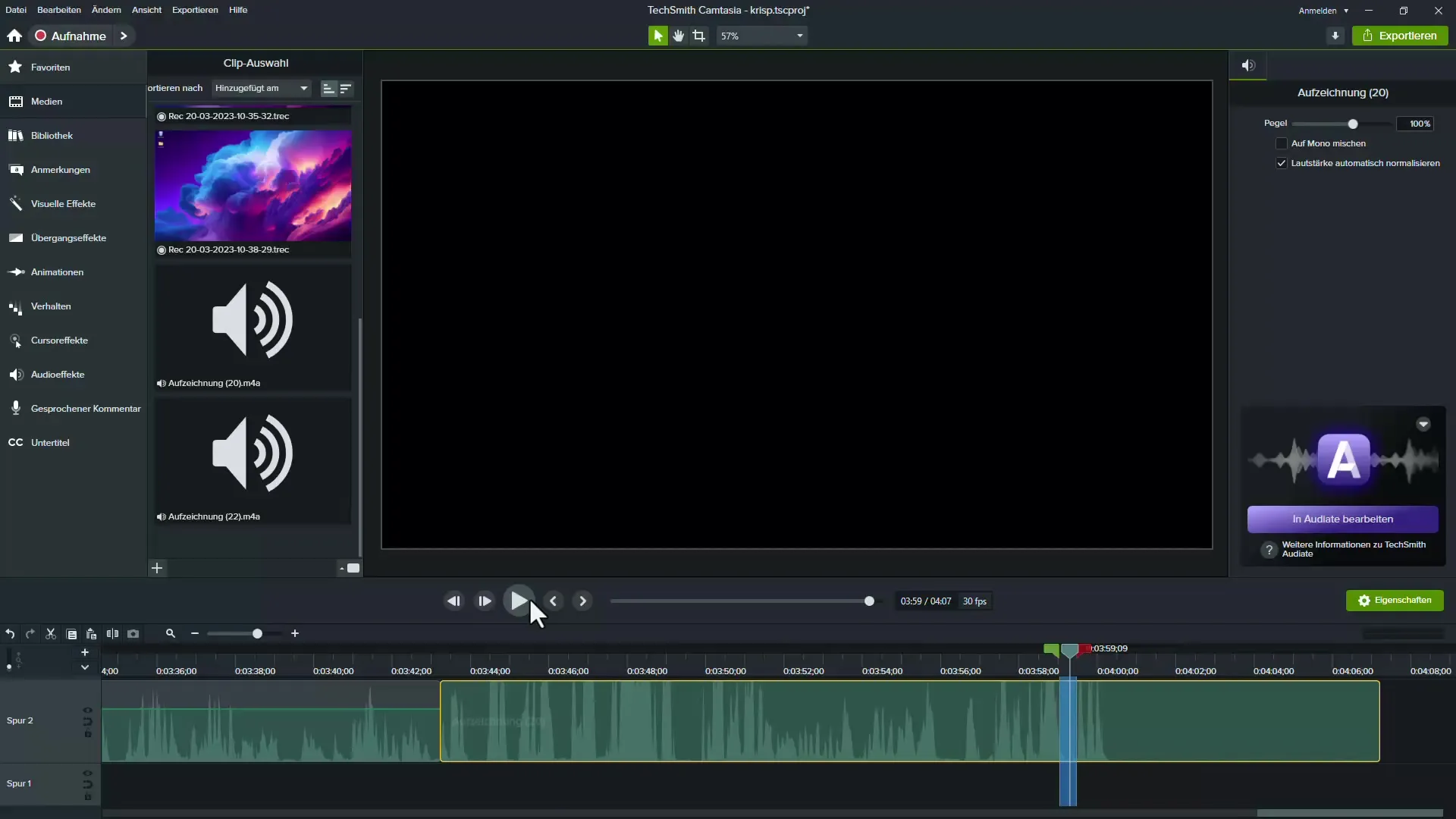This screenshot has width=1456, height=819.
Task: Switch clip bin to list view icon
Action: [x=328, y=89]
